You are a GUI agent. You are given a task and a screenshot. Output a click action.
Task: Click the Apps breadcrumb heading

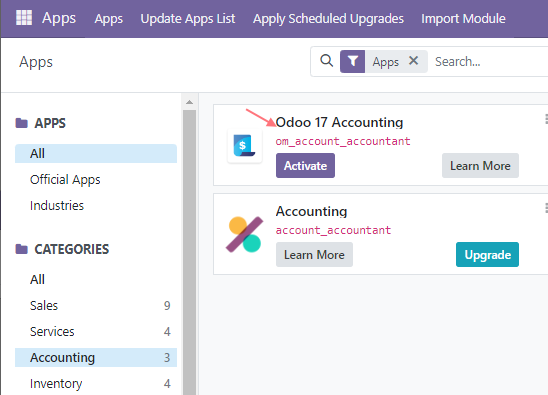point(36,62)
